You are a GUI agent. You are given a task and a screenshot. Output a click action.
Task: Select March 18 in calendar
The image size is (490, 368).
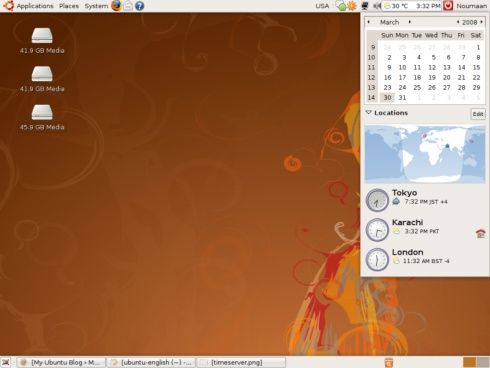(417, 77)
